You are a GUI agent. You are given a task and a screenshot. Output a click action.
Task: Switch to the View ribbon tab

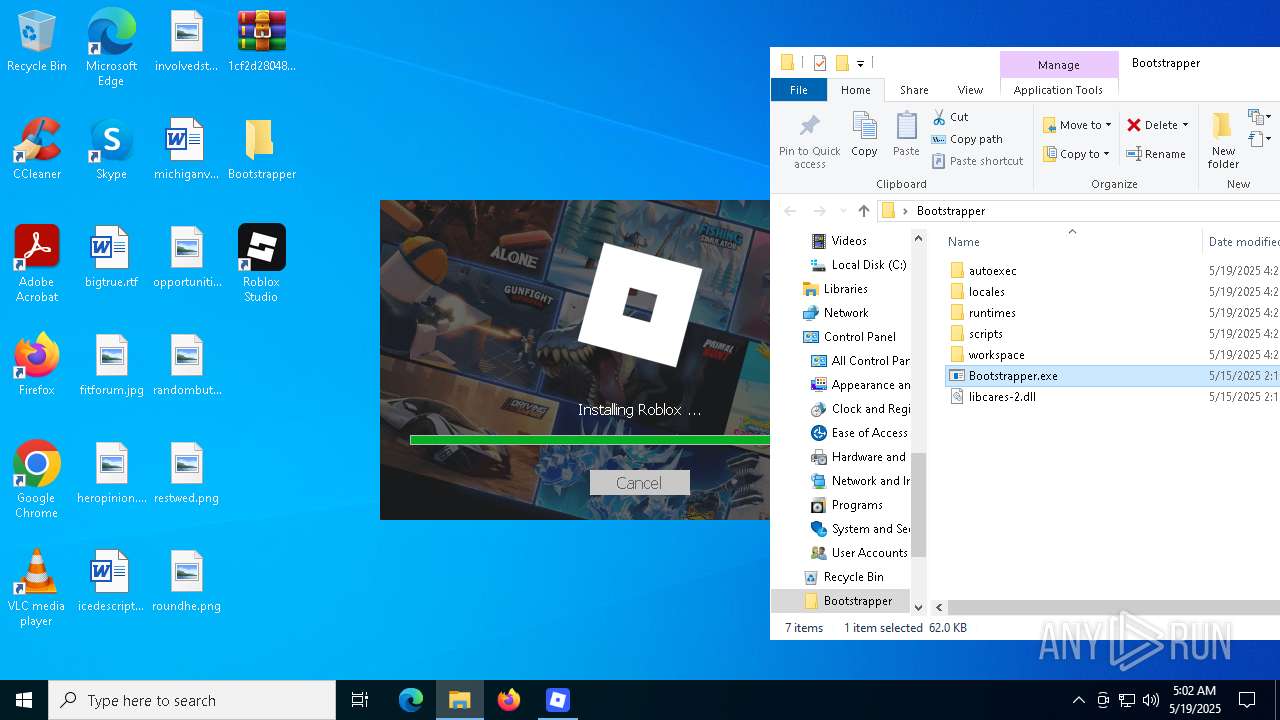click(x=970, y=90)
